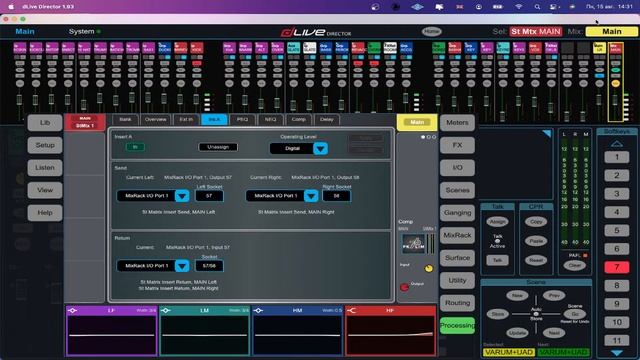
Task: Activate Softkey 4
Action: 617,212
